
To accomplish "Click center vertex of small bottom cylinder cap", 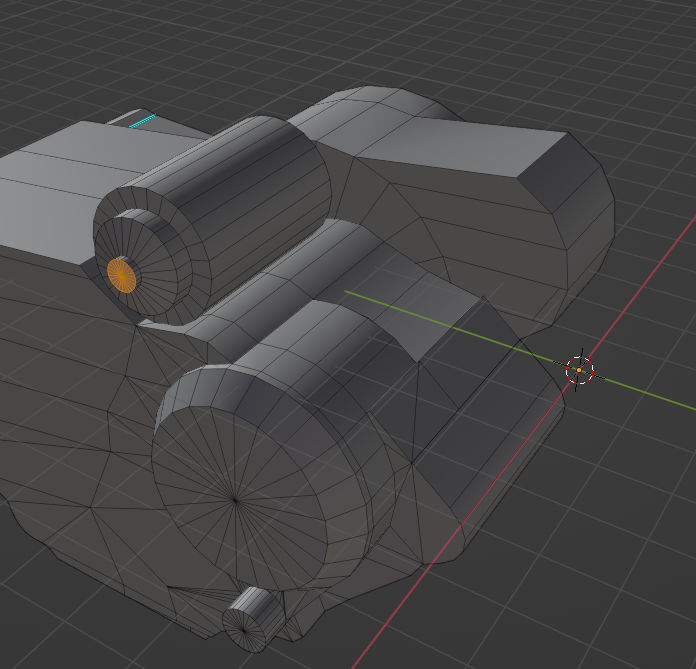I will click(x=243, y=630).
